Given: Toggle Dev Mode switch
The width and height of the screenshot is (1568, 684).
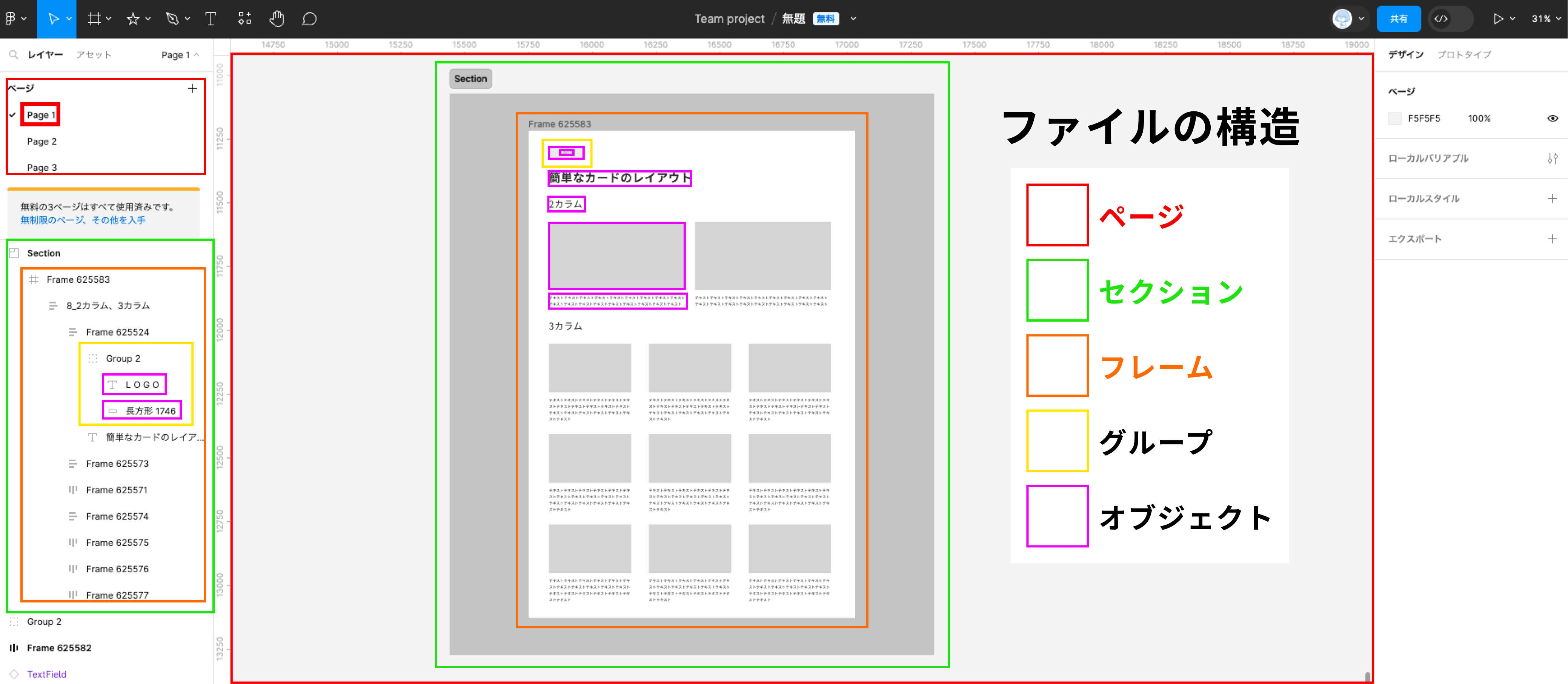Looking at the screenshot, I should [1451, 19].
